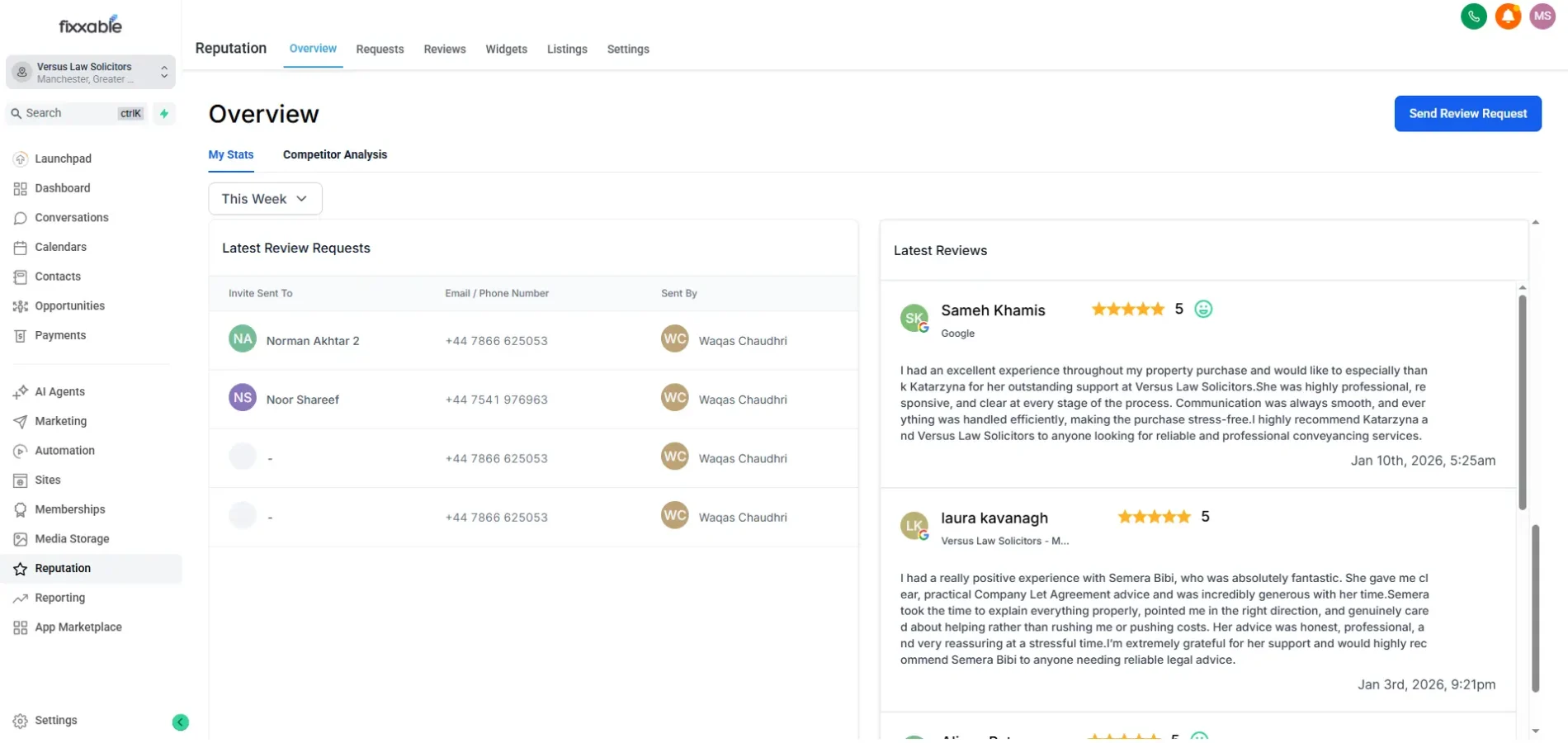
Task: Toggle the Versus Law Solicitors account collapse arrow
Action: [x=164, y=68]
